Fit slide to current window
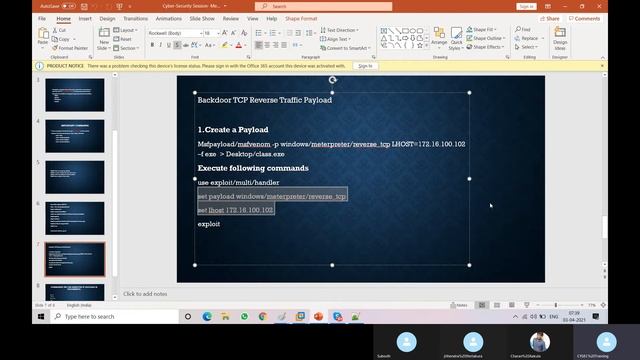This screenshot has width=640, height=360. [x=603, y=305]
